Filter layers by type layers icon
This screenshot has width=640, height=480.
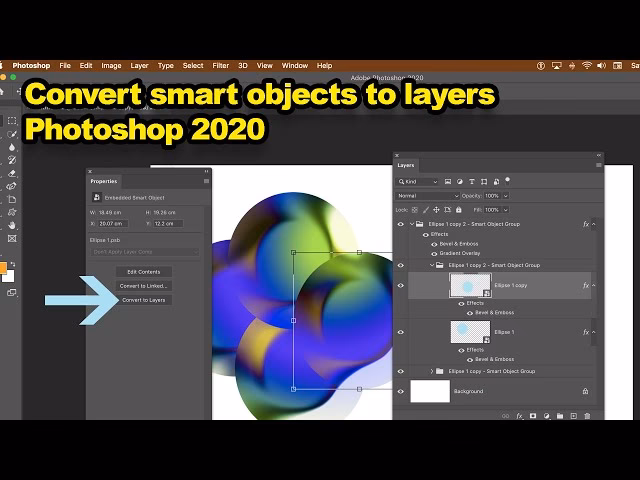pyautogui.click(x=472, y=182)
